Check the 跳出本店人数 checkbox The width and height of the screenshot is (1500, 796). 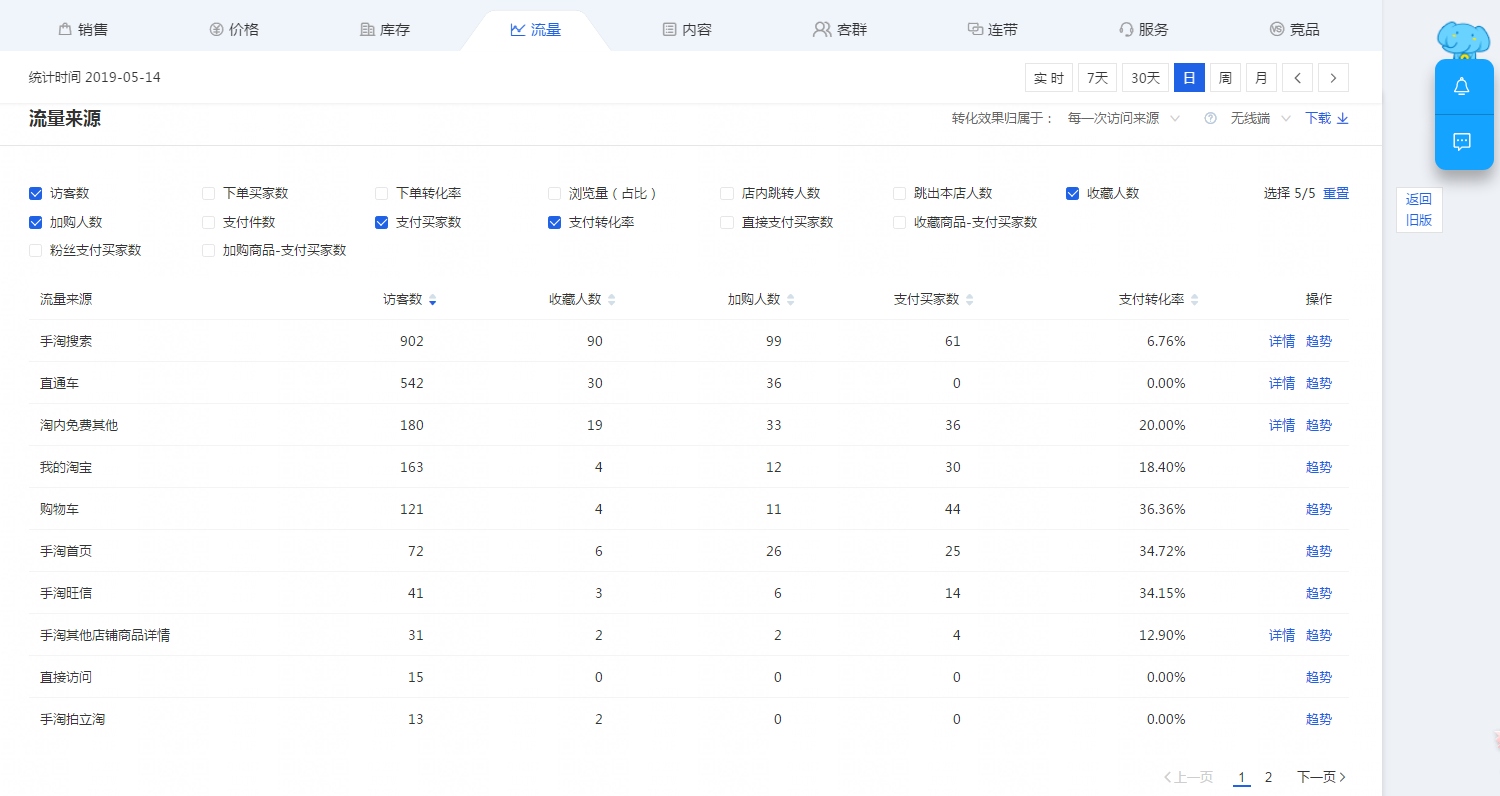899,193
